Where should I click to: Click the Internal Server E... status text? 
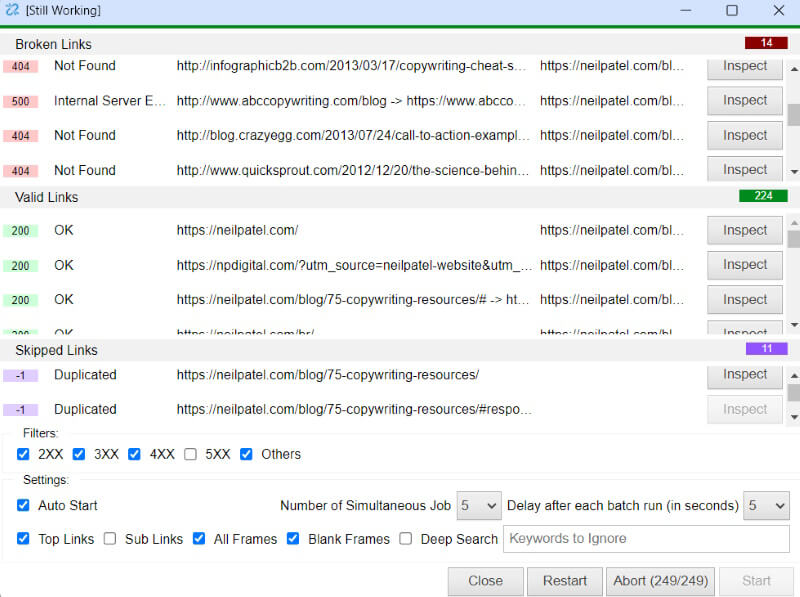point(110,101)
